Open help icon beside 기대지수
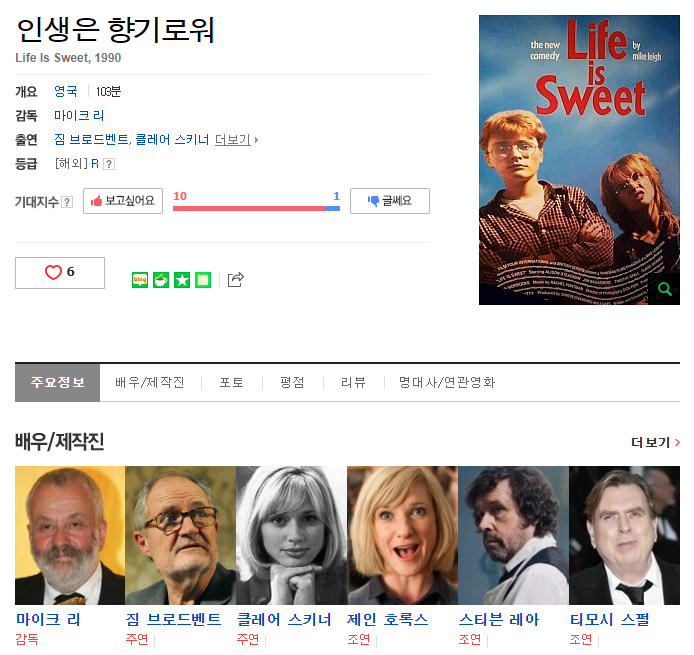 click(x=67, y=202)
